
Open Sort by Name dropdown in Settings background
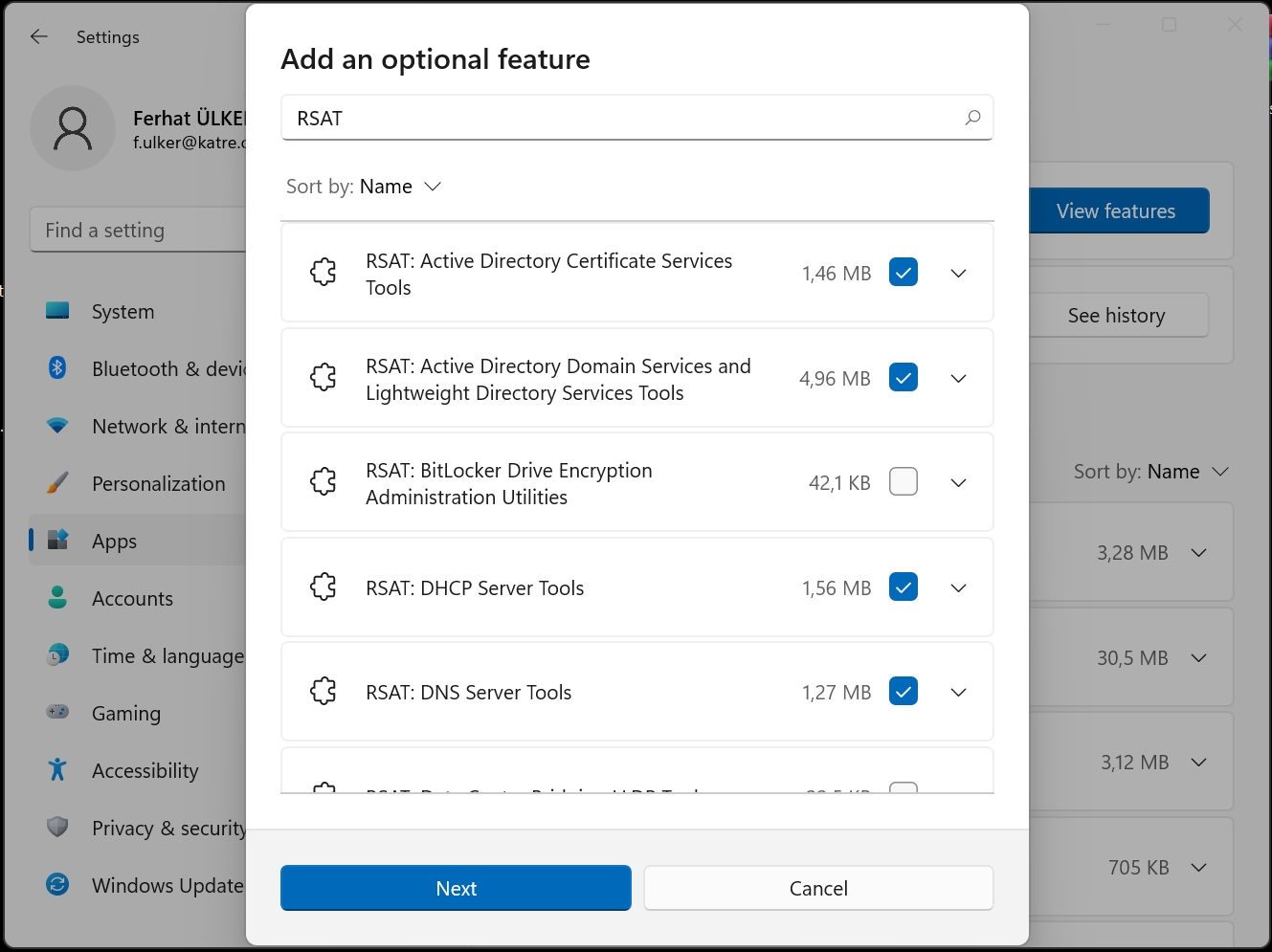point(1151,472)
